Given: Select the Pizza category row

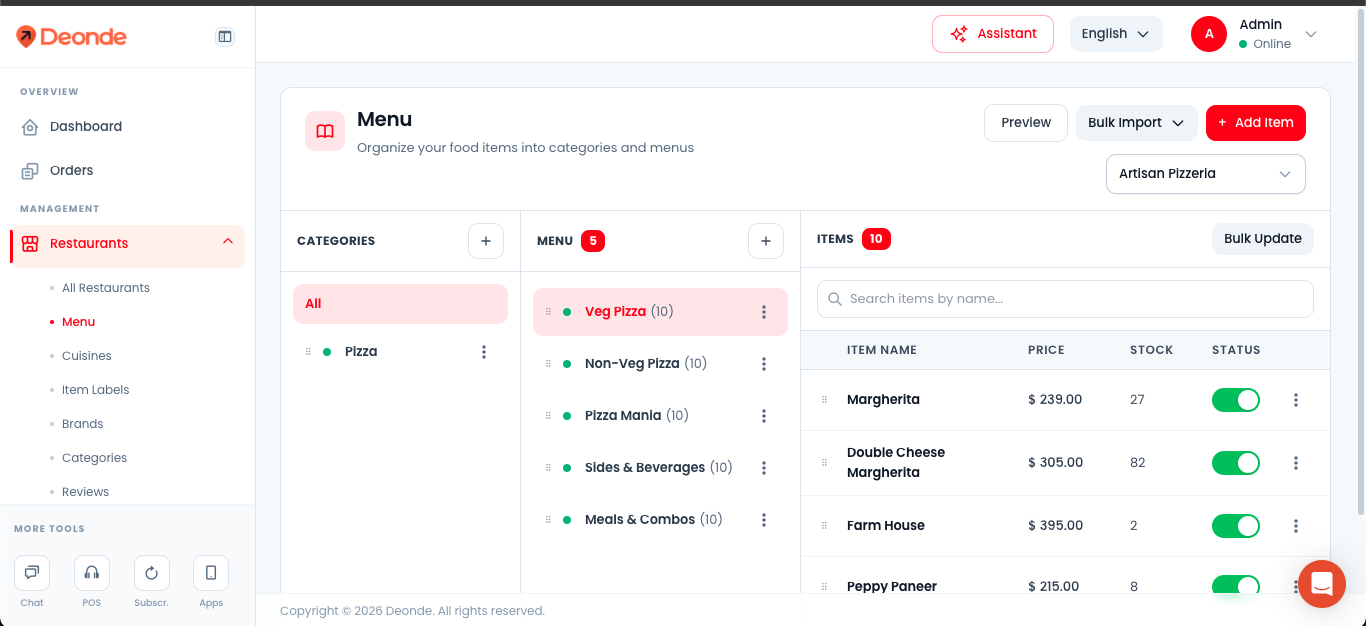Looking at the screenshot, I should point(400,352).
